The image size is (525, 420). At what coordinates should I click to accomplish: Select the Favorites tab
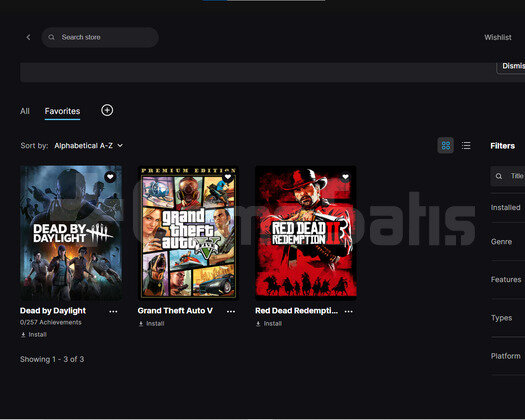[x=62, y=111]
